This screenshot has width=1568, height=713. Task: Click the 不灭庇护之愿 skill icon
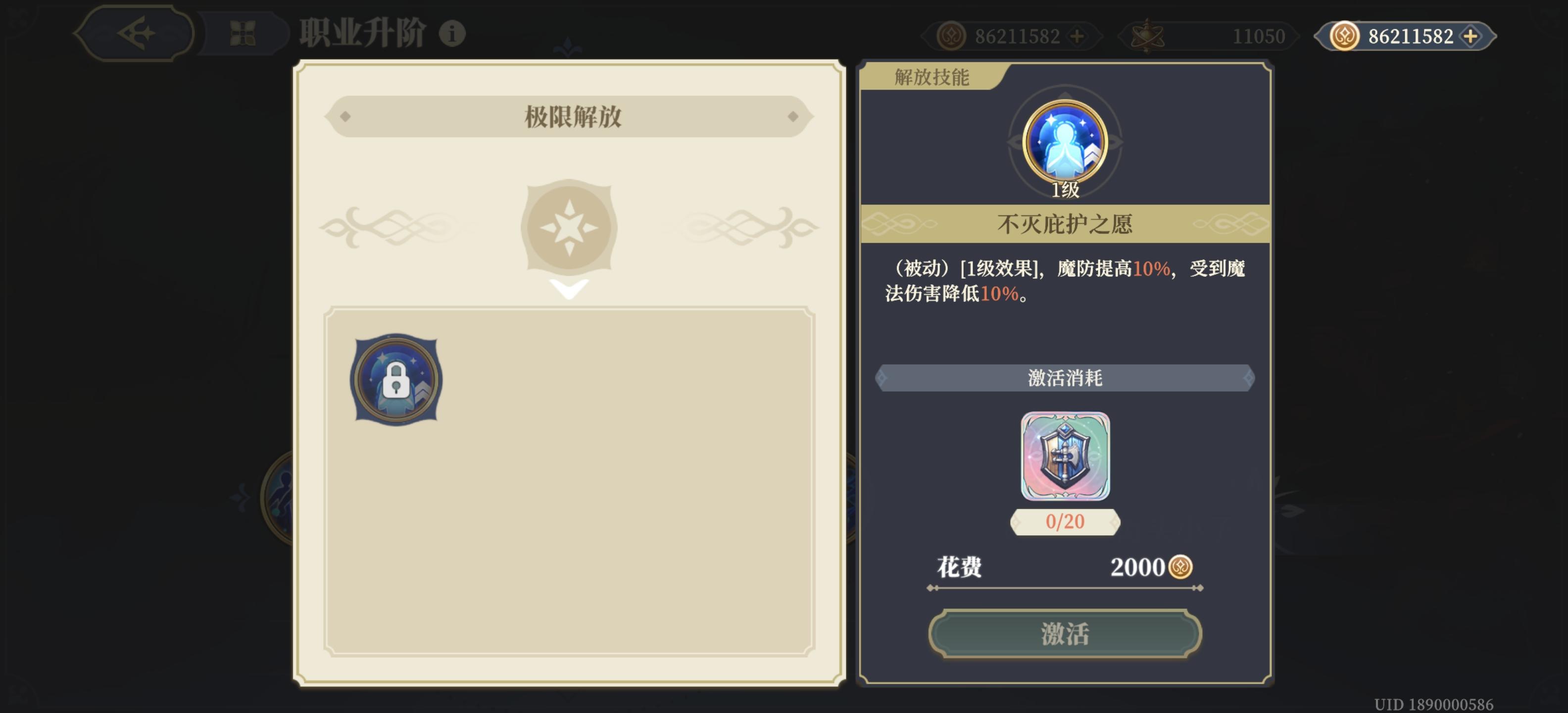pyautogui.click(x=1065, y=142)
